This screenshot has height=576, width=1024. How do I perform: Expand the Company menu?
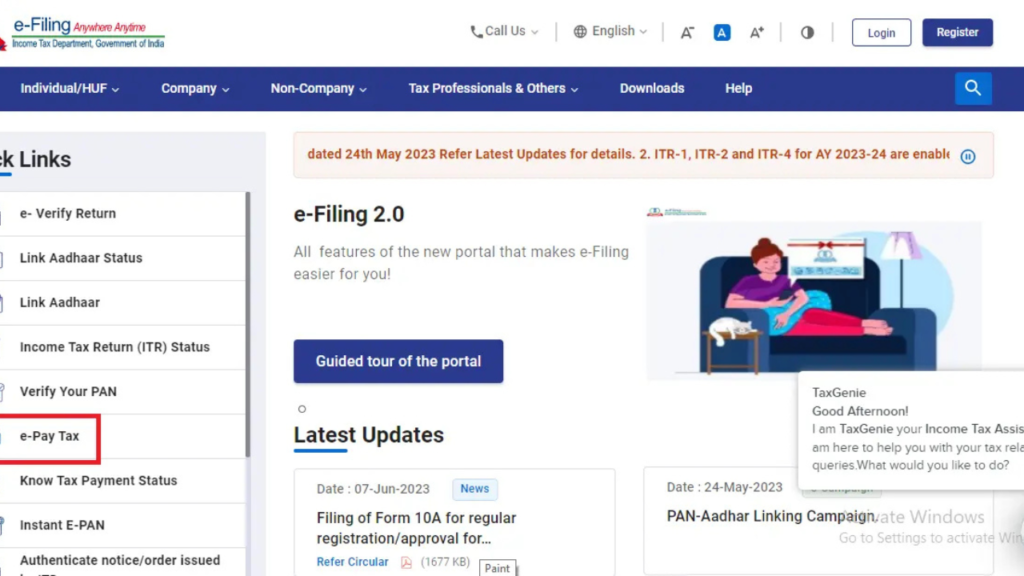195,88
